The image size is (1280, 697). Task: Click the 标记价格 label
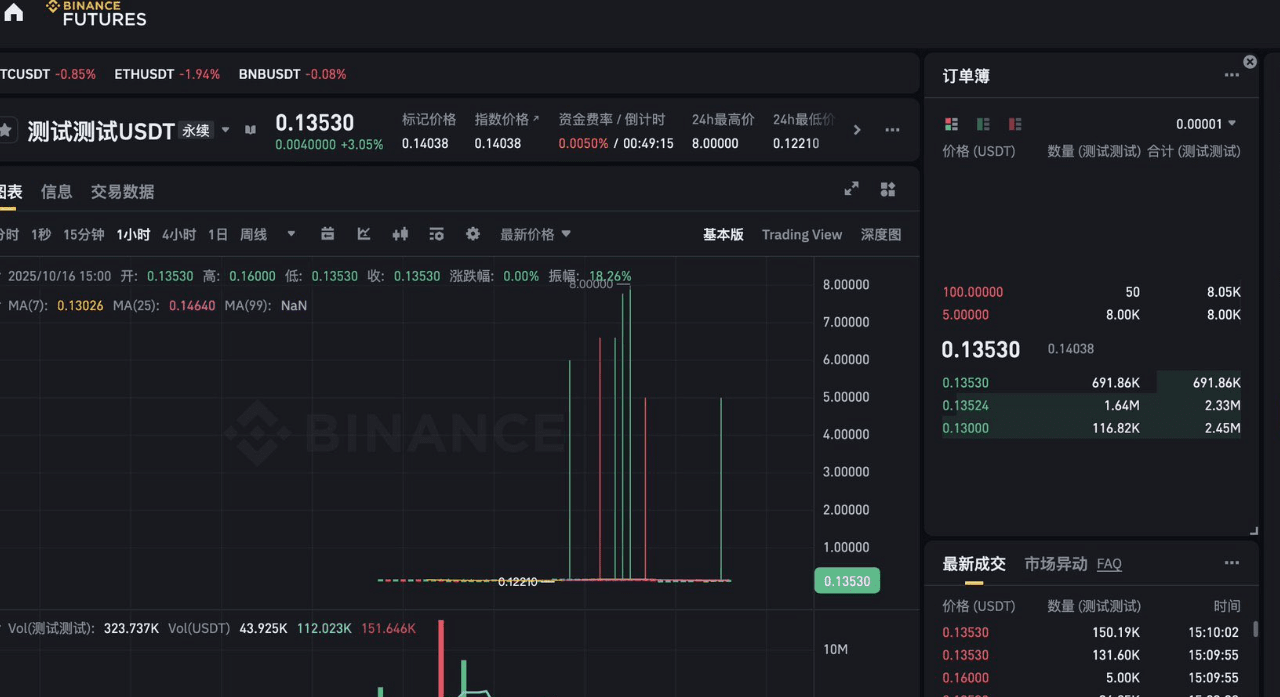pyautogui.click(x=429, y=119)
